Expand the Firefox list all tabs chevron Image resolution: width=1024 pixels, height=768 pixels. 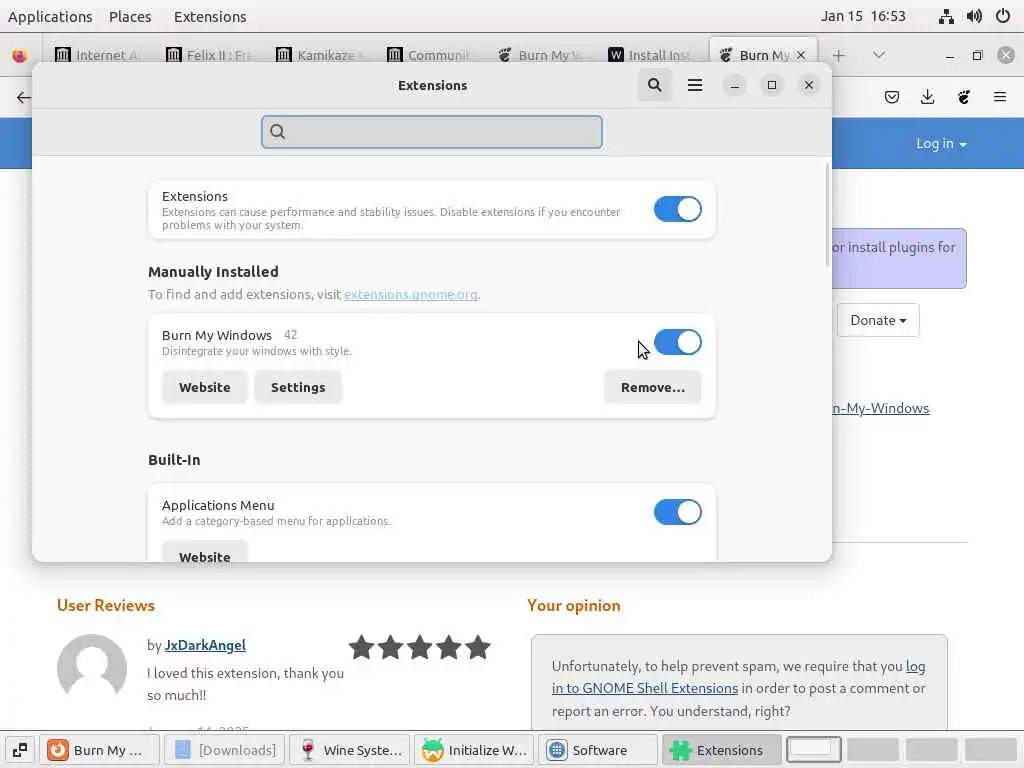pos(879,56)
